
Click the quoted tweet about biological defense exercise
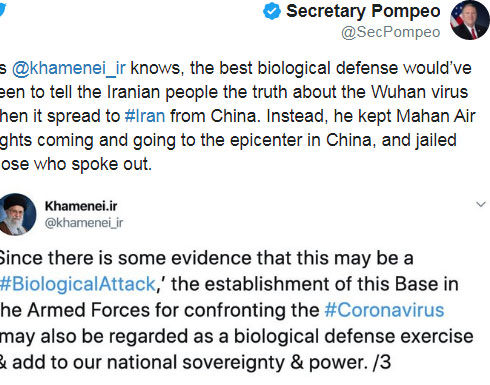pos(236,310)
